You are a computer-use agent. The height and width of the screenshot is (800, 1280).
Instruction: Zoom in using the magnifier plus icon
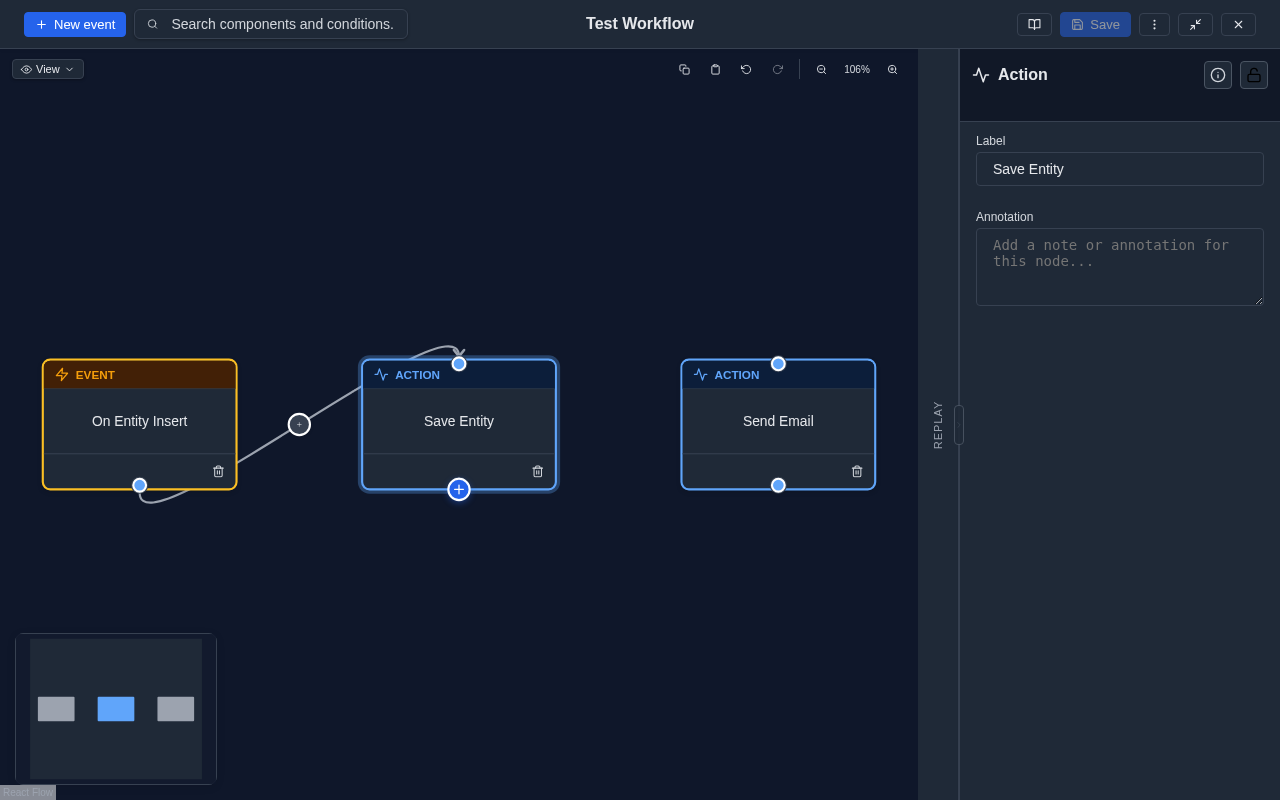892,69
